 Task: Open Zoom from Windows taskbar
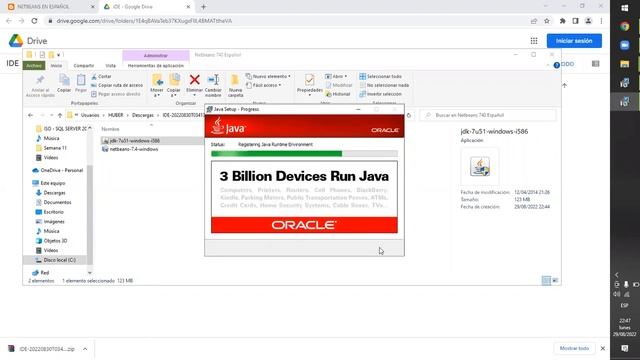[x=624, y=45]
